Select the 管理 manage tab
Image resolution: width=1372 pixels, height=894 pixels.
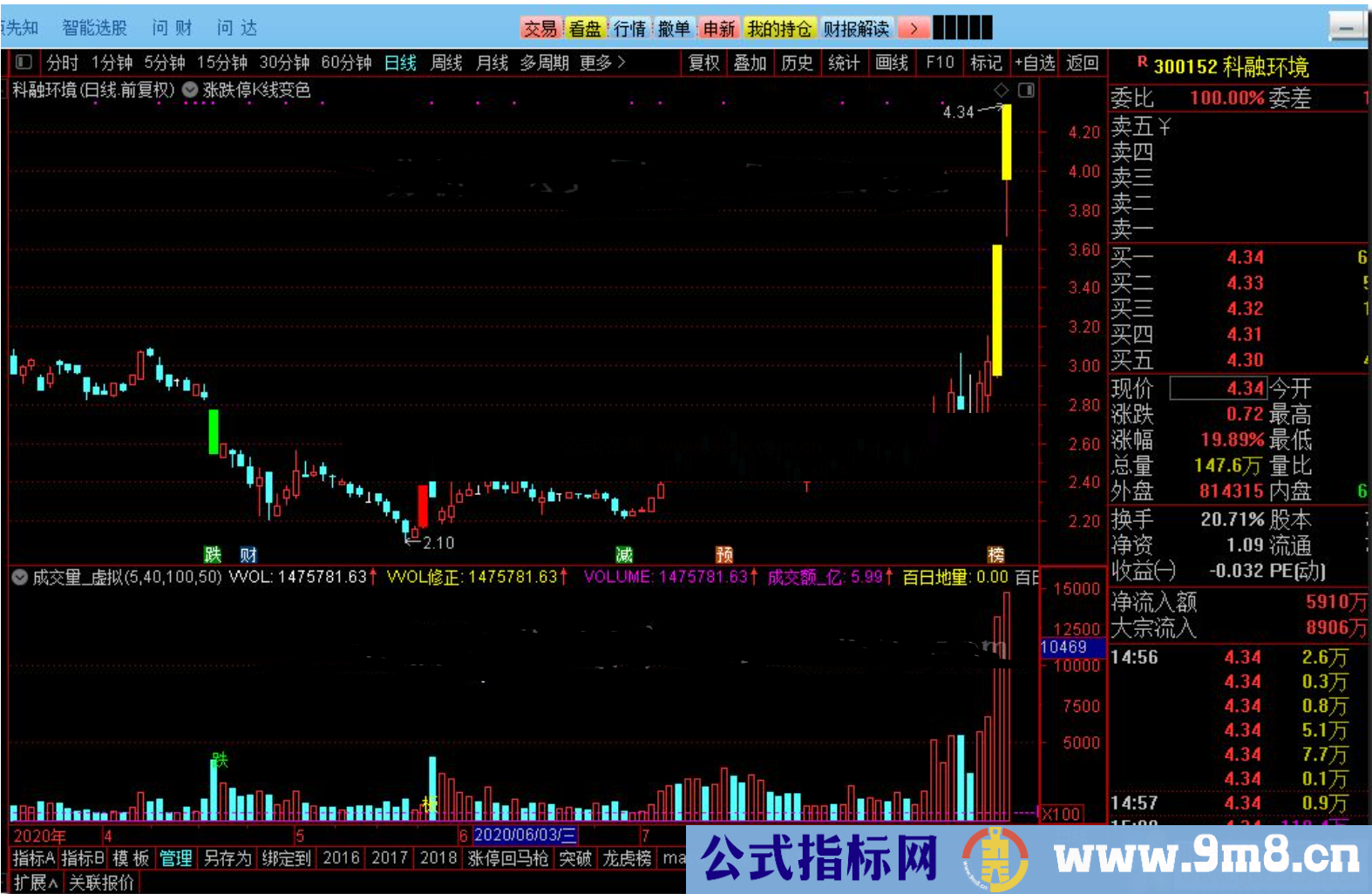(x=175, y=858)
